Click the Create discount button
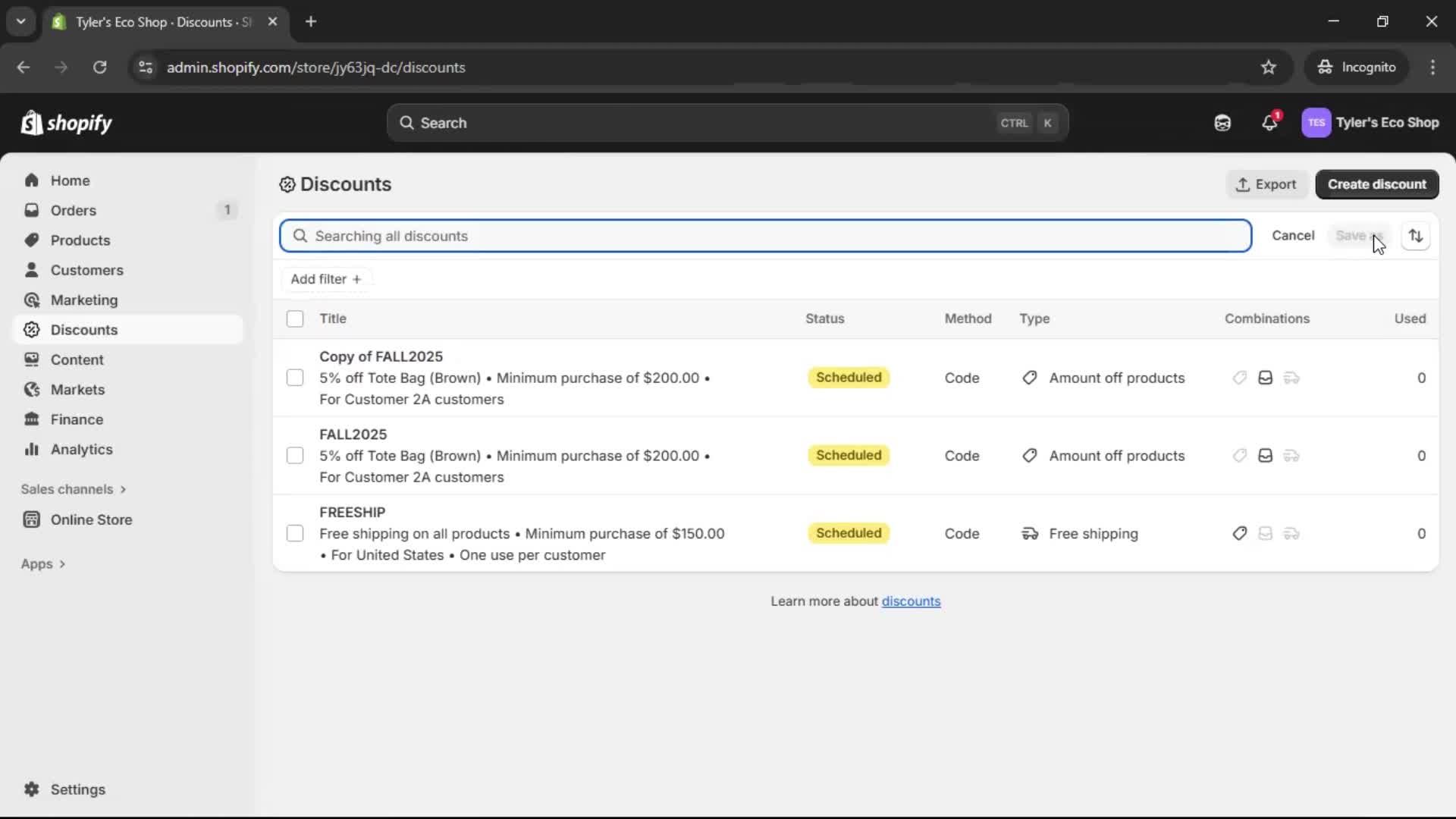 pyautogui.click(x=1377, y=184)
